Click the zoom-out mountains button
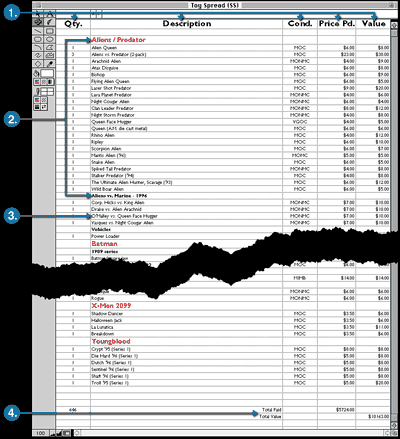 [x=53, y=433]
